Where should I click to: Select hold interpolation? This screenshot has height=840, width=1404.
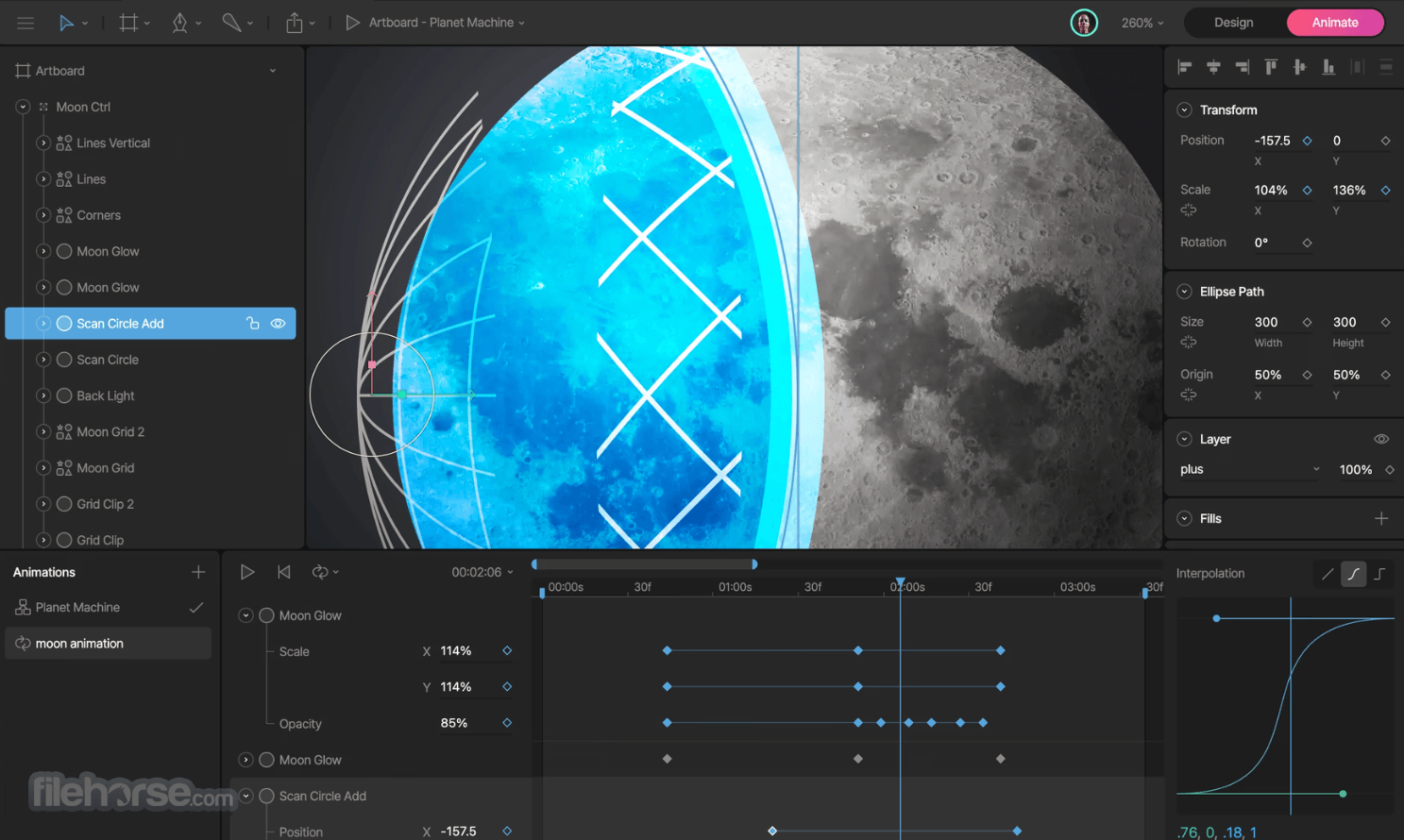(1380, 574)
